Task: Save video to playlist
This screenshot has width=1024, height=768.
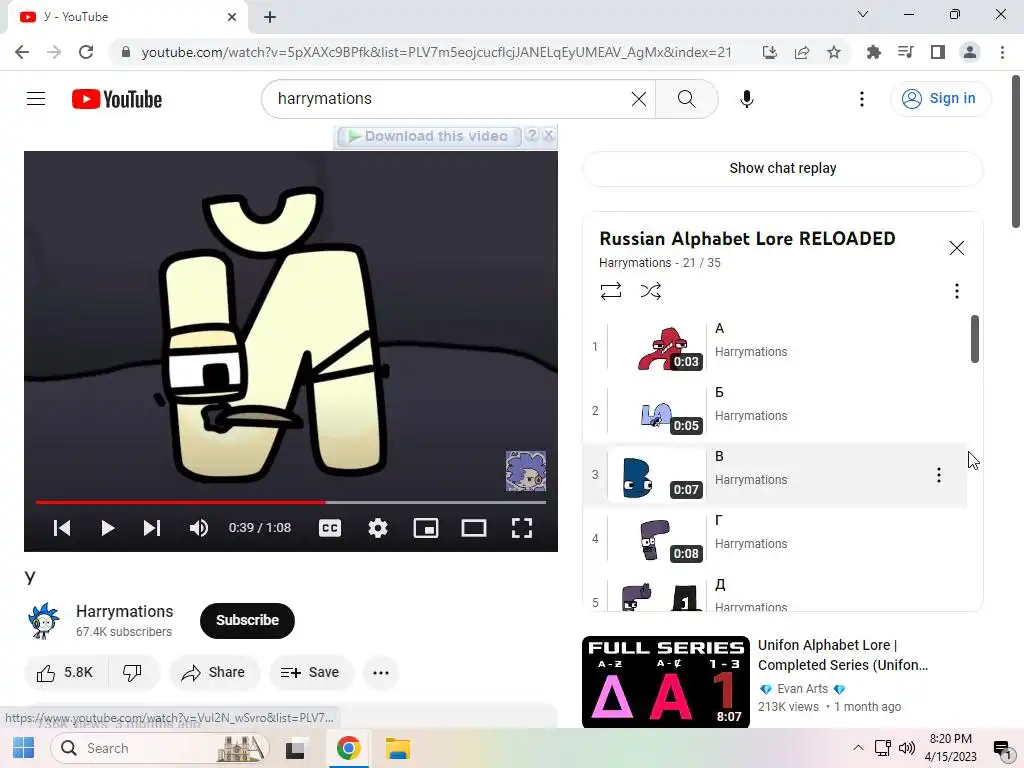Action: point(311,673)
